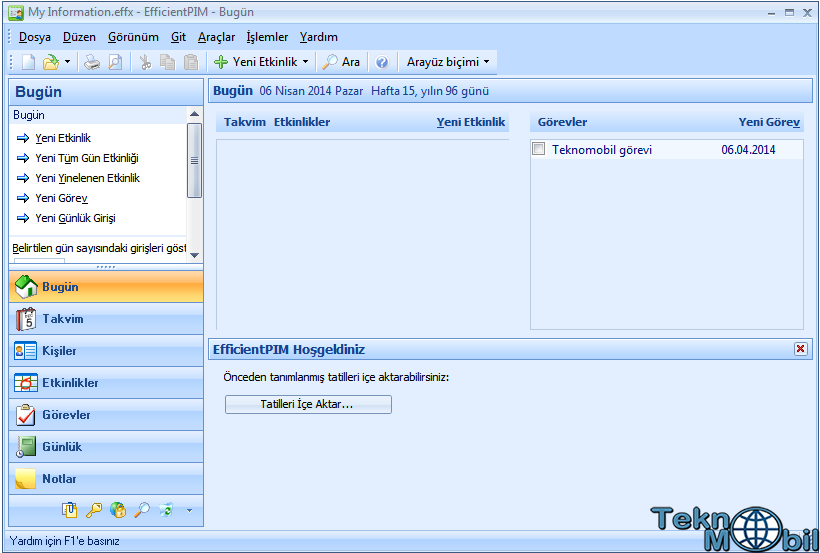Click Yeni Yinelenen Etkinlik link
This screenshot has width=820, height=553.
87,178
